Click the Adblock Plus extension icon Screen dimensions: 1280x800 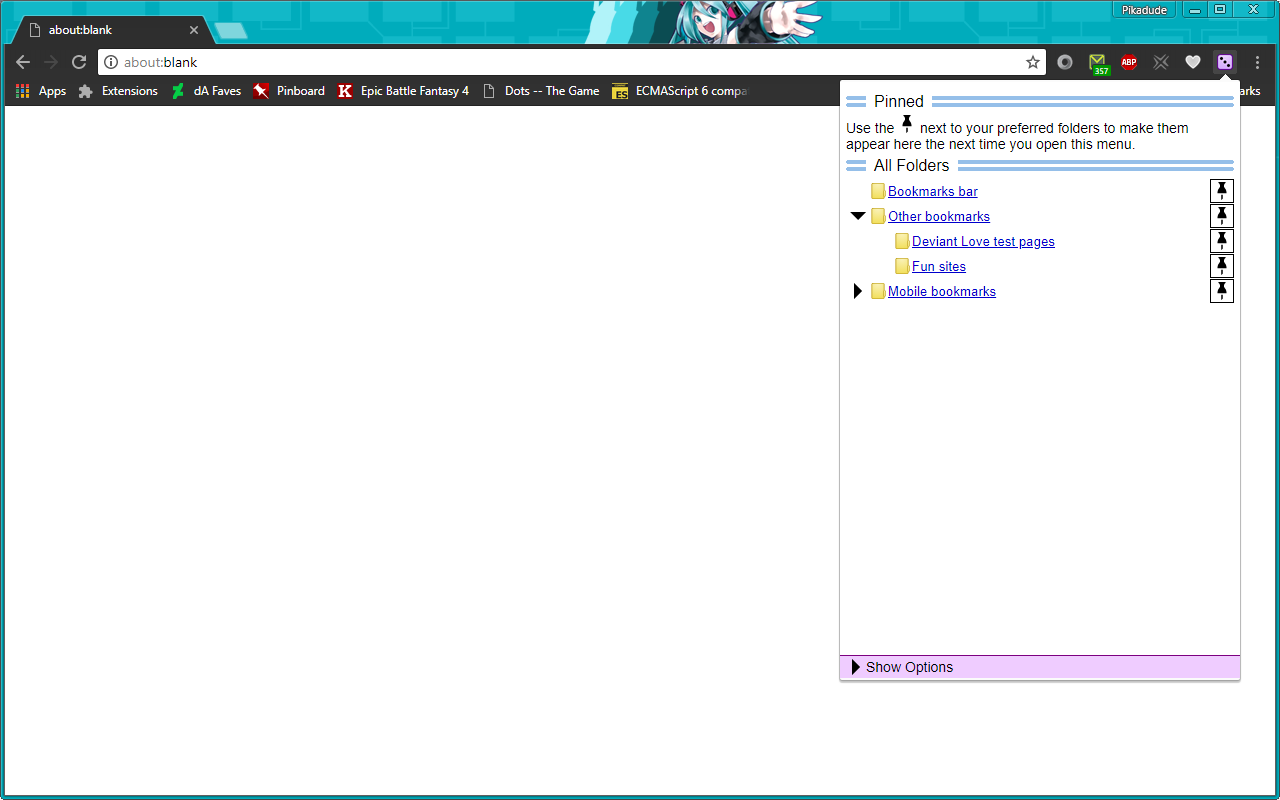[x=1129, y=62]
